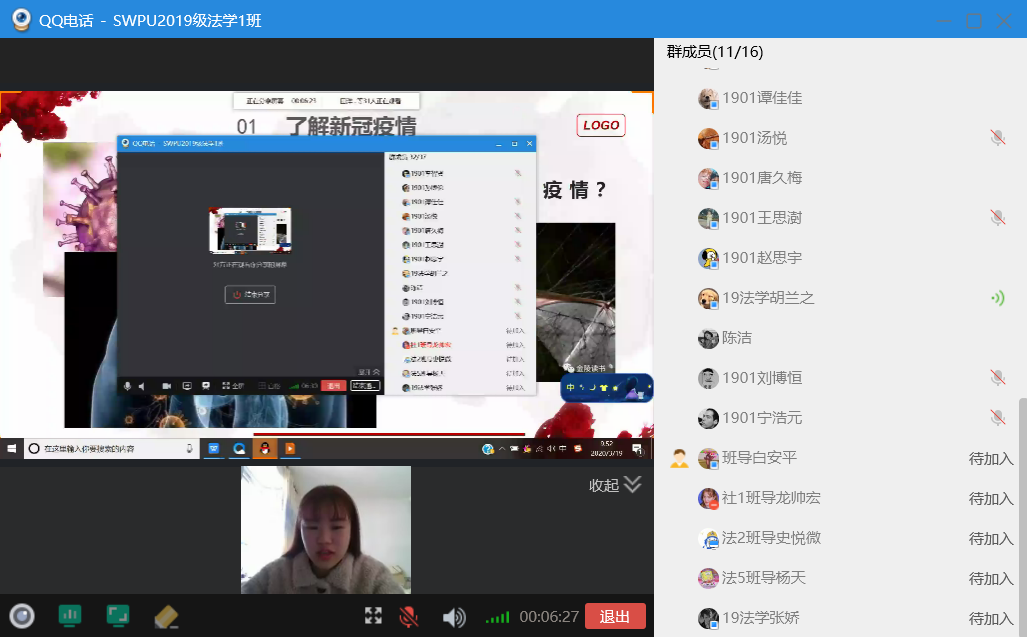Click the window title QQ电话 - SWPU2019级法学1班
The image size is (1027, 637).
(150, 20)
